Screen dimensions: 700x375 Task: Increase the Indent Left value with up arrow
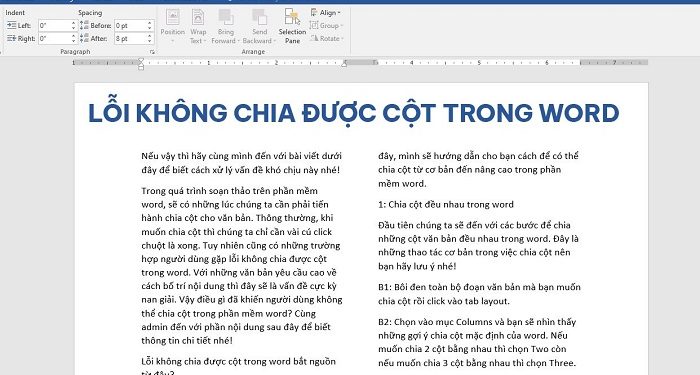point(74,23)
